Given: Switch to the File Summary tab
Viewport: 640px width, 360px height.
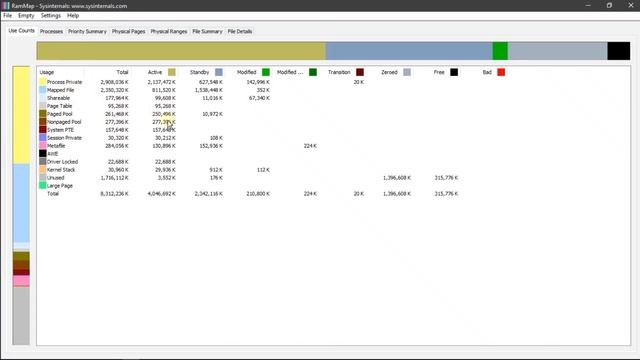Looking at the screenshot, I should (207, 31).
